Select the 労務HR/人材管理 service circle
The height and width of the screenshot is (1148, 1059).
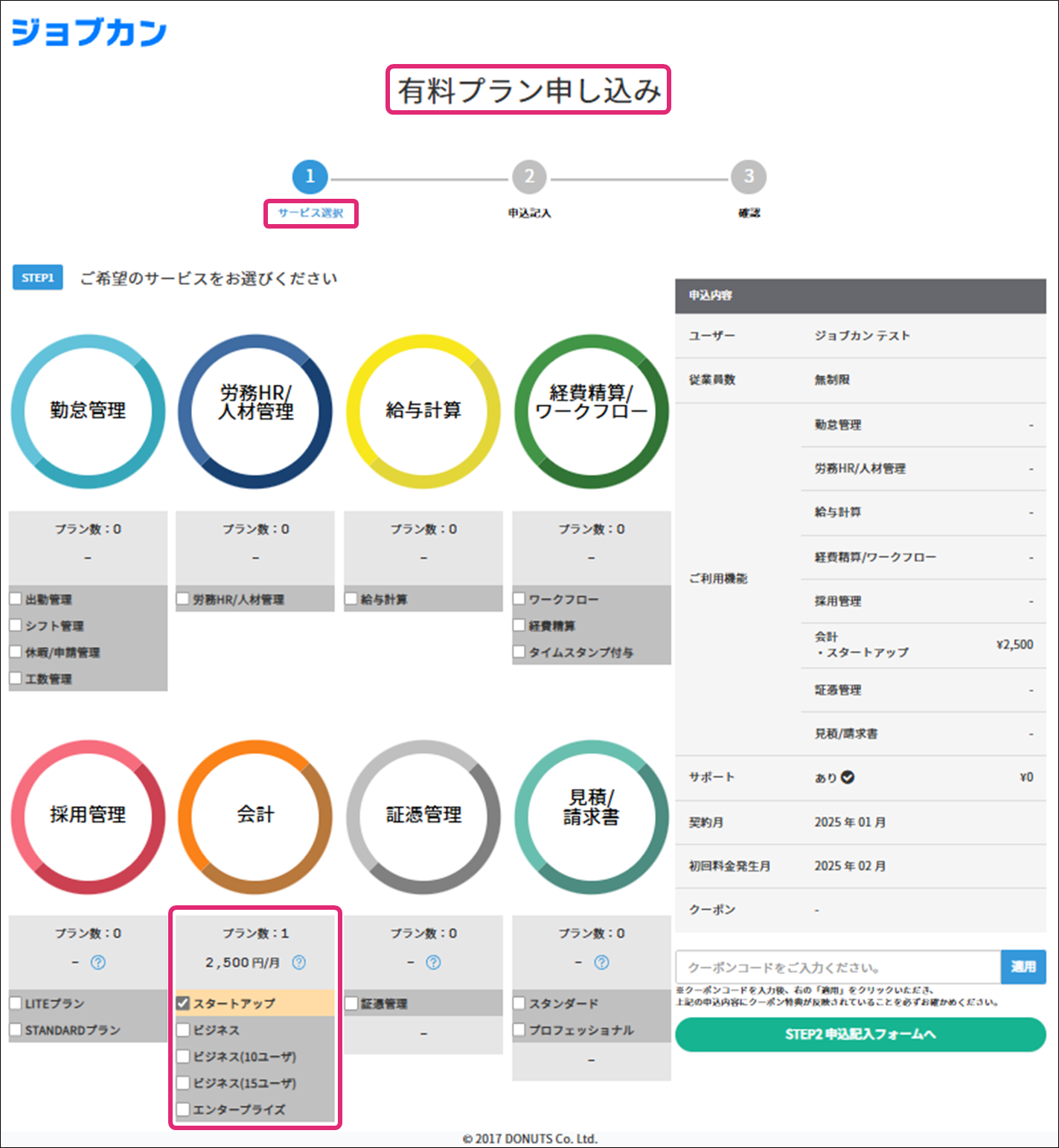(x=255, y=411)
